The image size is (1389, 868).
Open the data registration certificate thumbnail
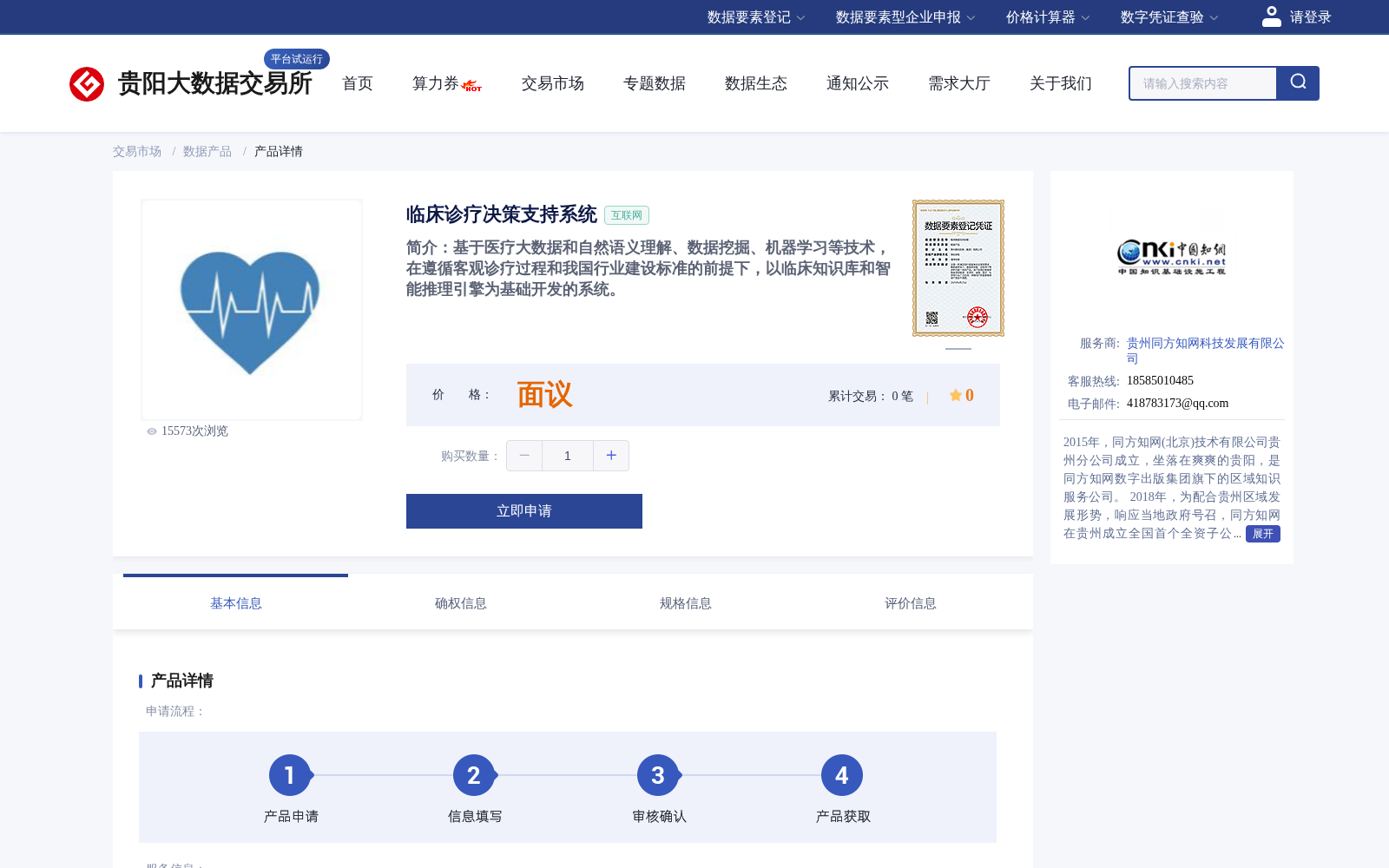[958, 268]
